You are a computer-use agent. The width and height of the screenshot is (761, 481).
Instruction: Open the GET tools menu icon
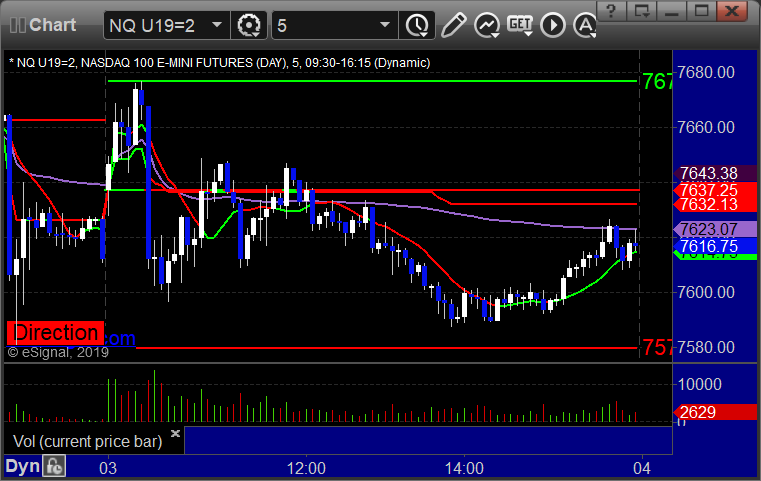point(520,25)
